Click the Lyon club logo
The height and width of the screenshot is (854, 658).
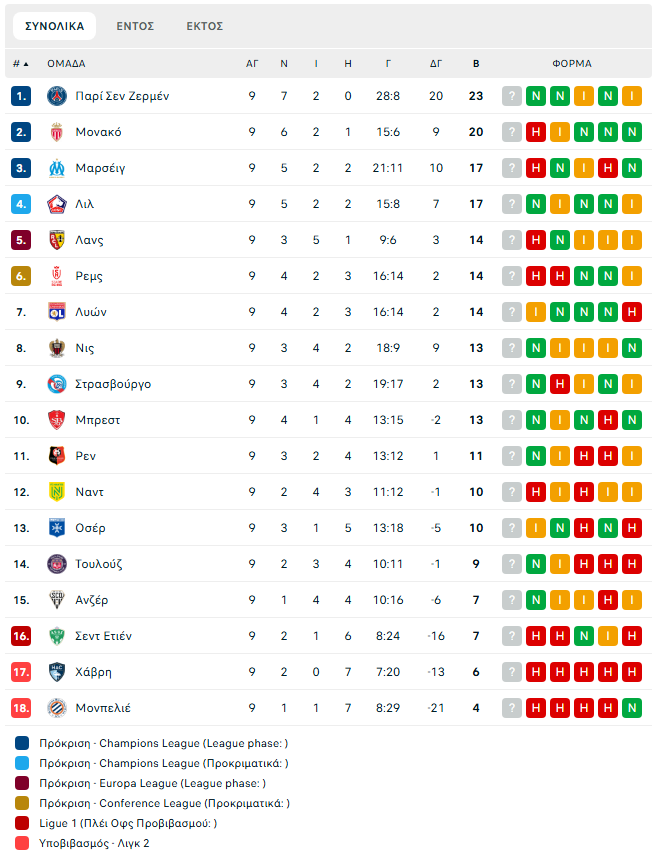pos(56,312)
